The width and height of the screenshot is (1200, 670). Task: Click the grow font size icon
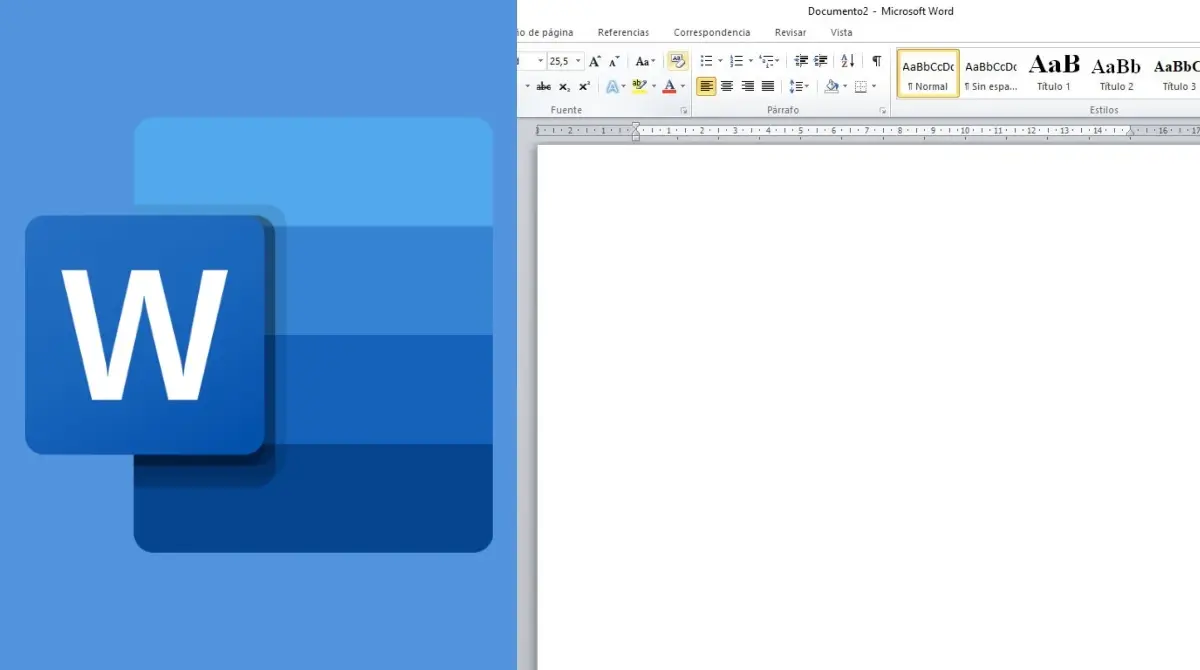click(x=595, y=61)
